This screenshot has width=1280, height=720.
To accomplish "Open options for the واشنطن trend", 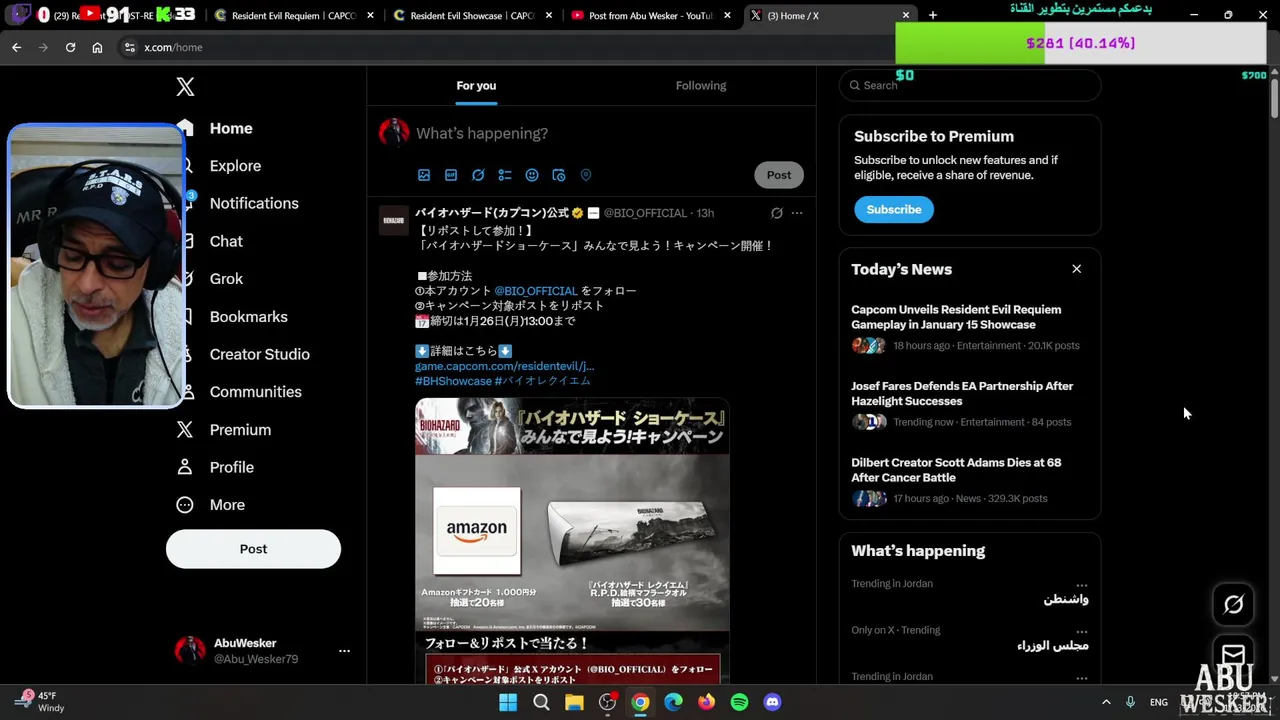I will 1081,584.
